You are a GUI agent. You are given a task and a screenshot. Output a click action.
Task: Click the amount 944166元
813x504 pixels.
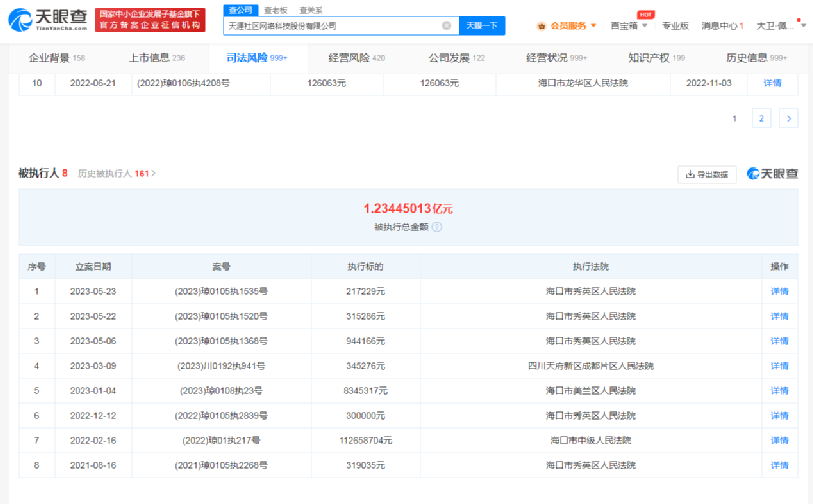tap(366, 341)
